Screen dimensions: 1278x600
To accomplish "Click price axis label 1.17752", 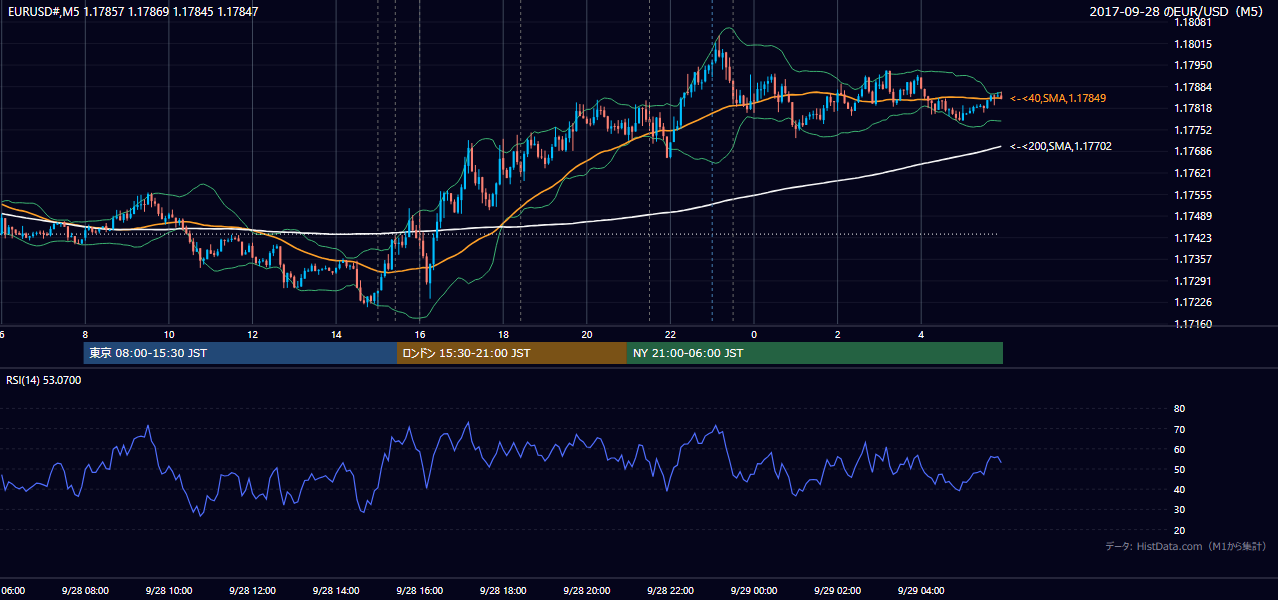I will click(x=1192, y=130).
